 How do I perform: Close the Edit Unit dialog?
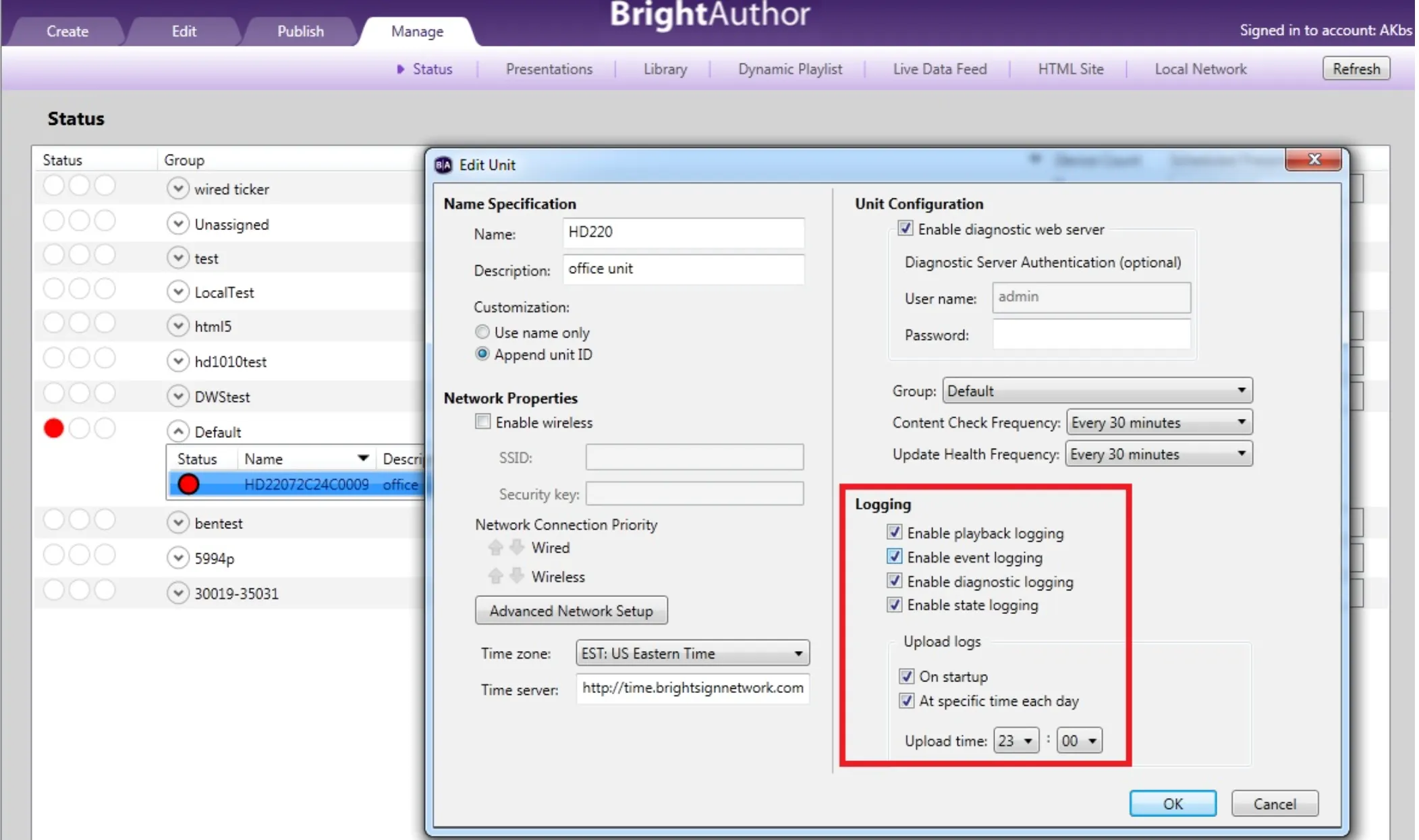pyautogui.click(x=1313, y=159)
